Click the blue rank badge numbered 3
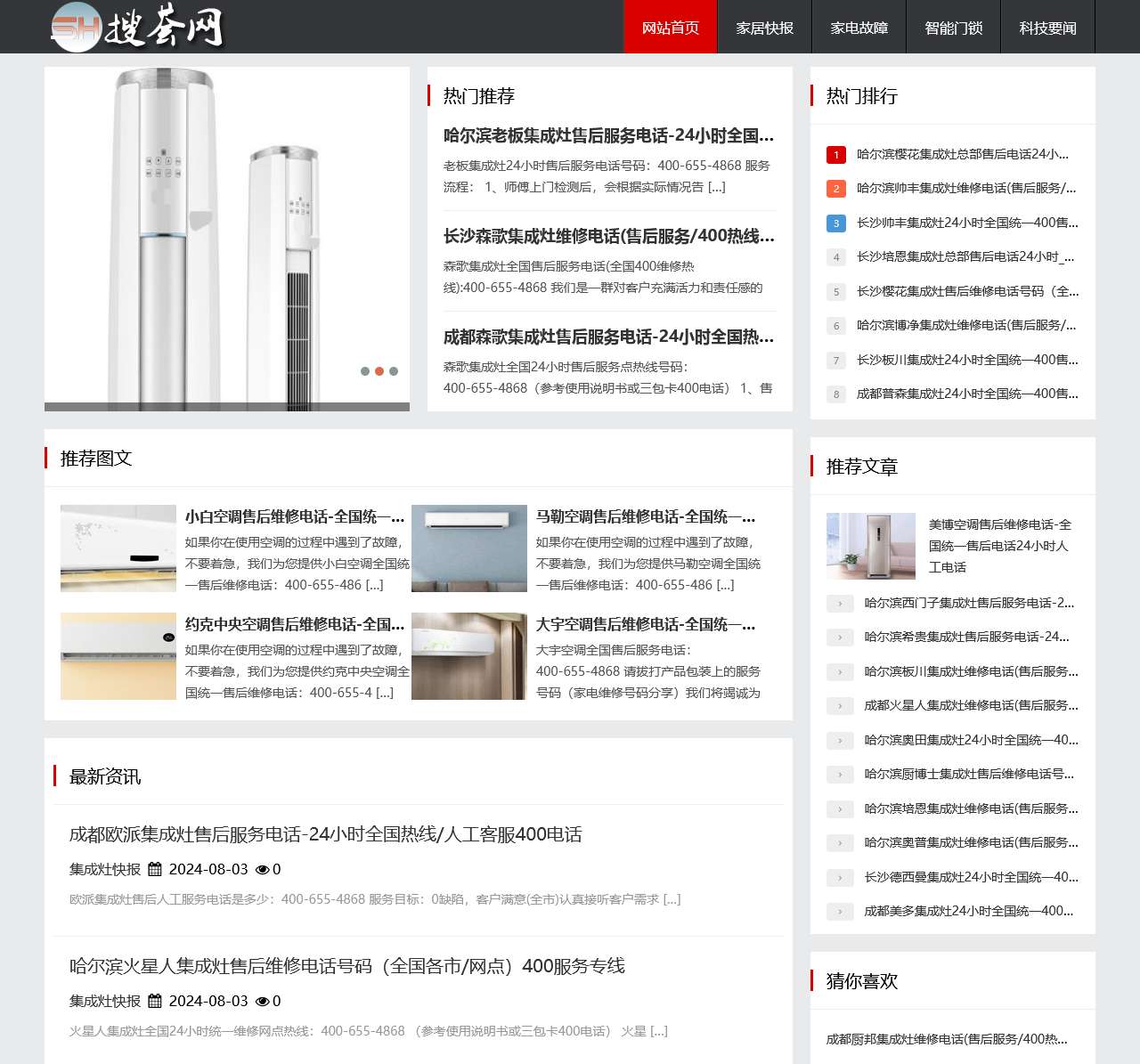Screen dimensions: 1140x1064 (x=835, y=223)
